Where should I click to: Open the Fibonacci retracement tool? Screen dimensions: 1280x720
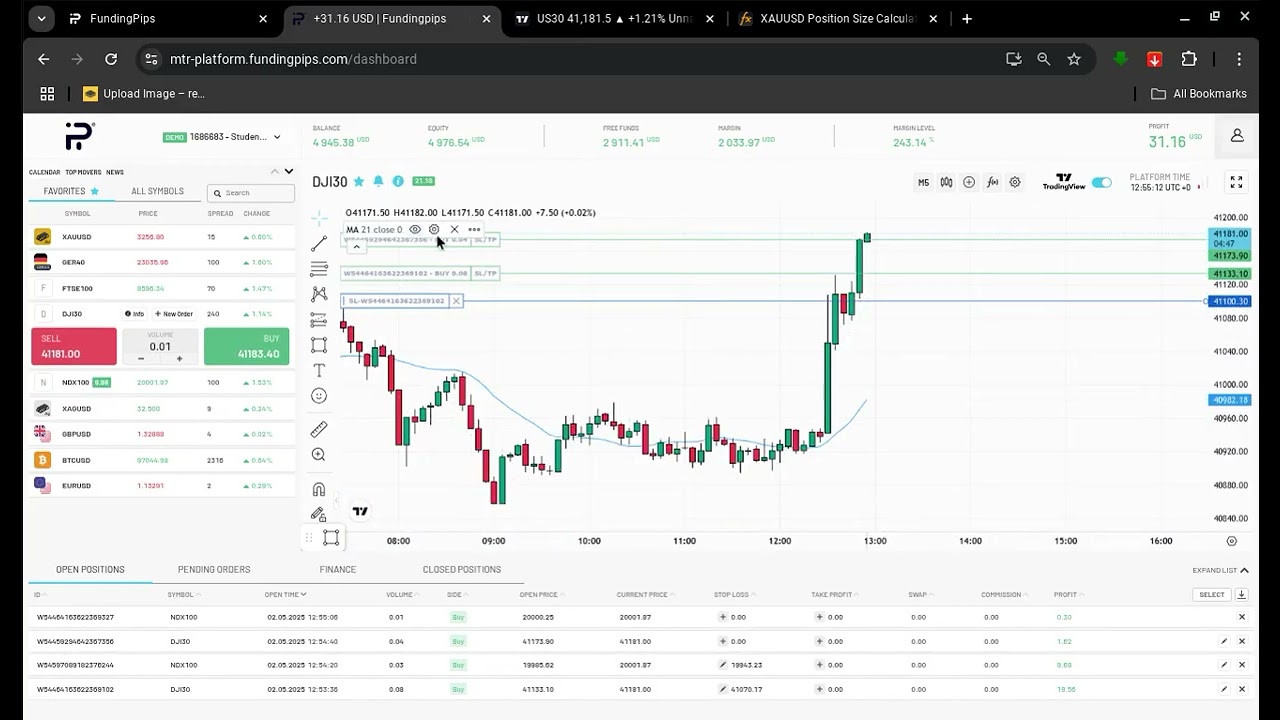319,269
